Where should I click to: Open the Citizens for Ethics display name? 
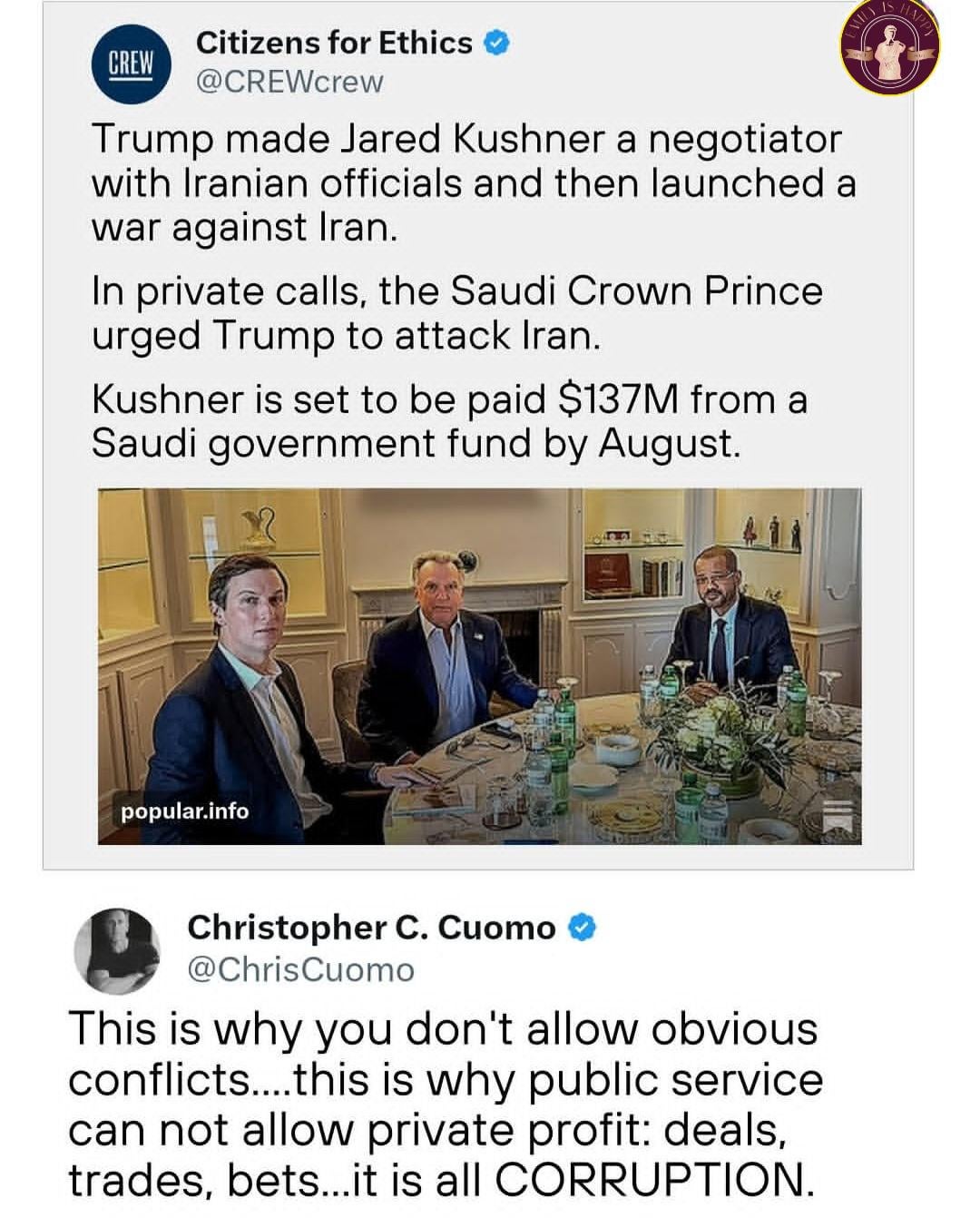pyautogui.click(x=334, y=42)
